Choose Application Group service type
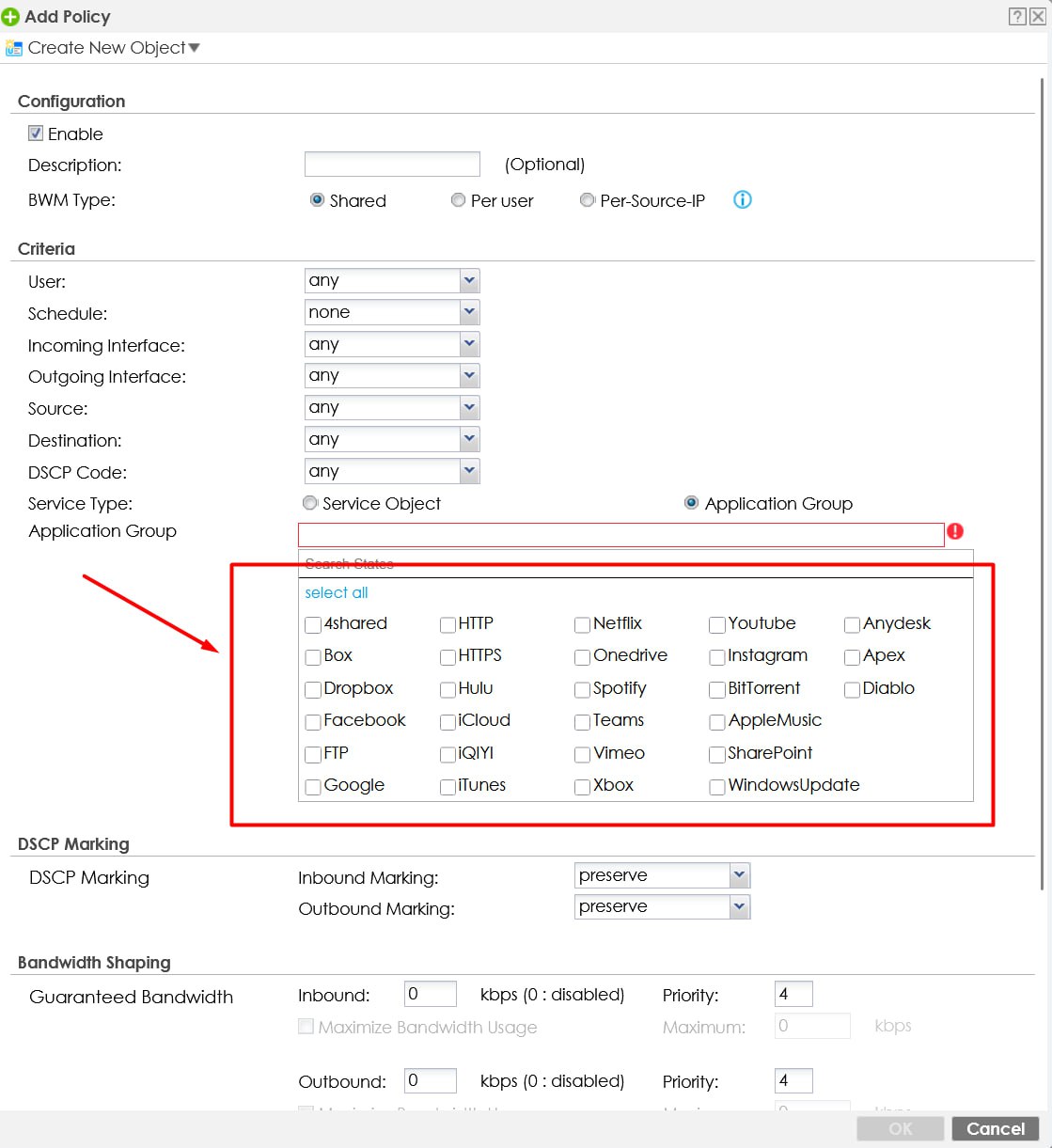This screenshot has width=1052, height=1148. (691, 503)
